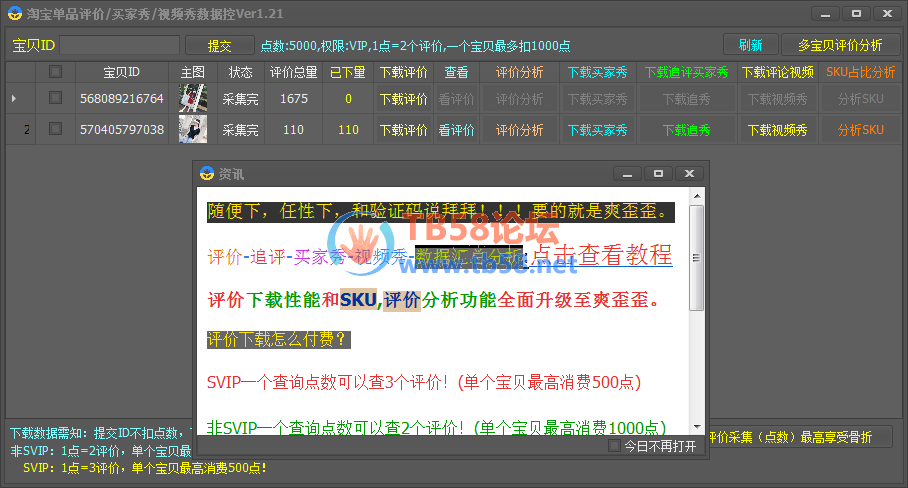This screenshot has width=908, height=488.
Task: Click 分析SKU for item 568089216764
Action: [861, 99]
